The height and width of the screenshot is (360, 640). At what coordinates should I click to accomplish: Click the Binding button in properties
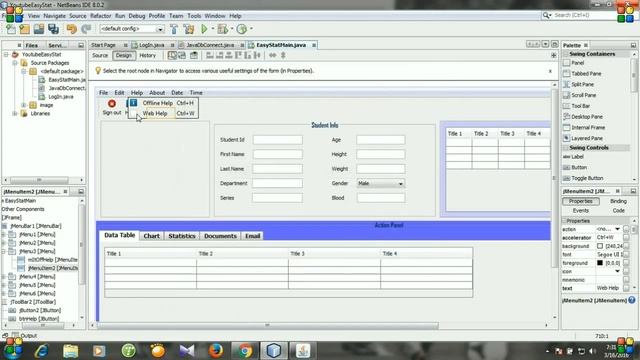(618, 201)
